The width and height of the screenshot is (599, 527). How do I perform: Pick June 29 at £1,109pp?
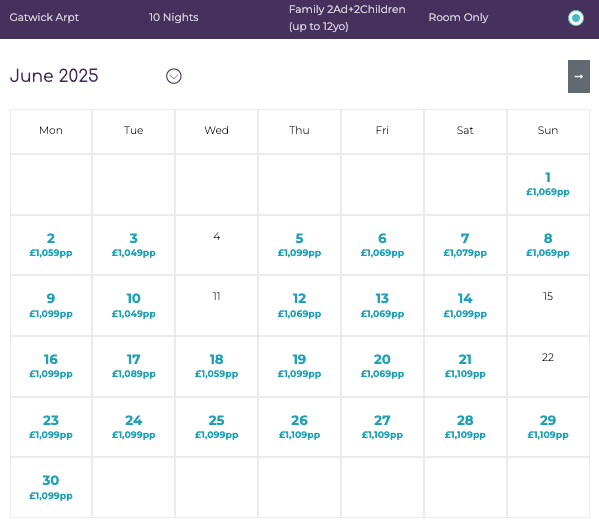[x=548, y=427]
